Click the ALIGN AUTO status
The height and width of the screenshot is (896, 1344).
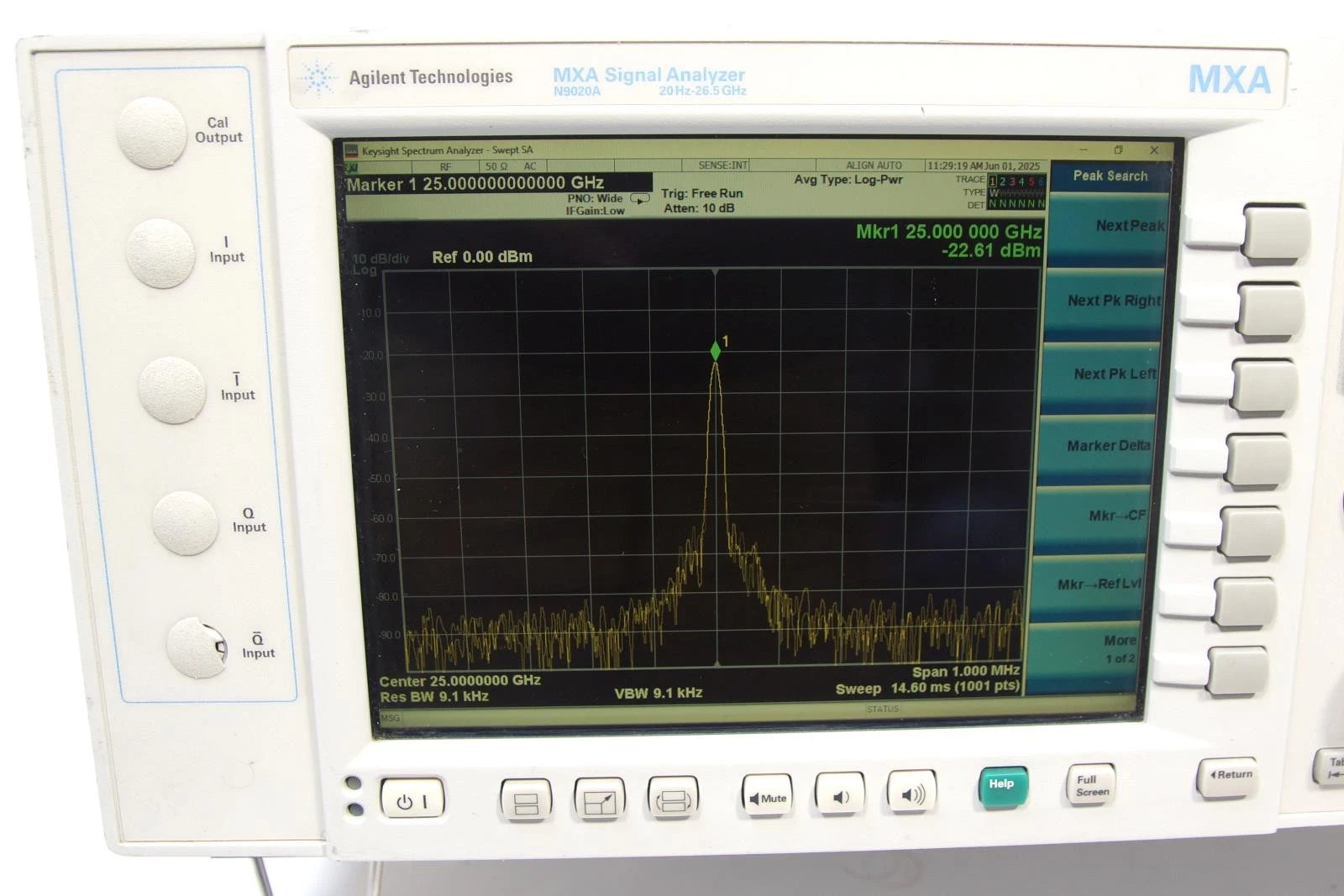874,166
